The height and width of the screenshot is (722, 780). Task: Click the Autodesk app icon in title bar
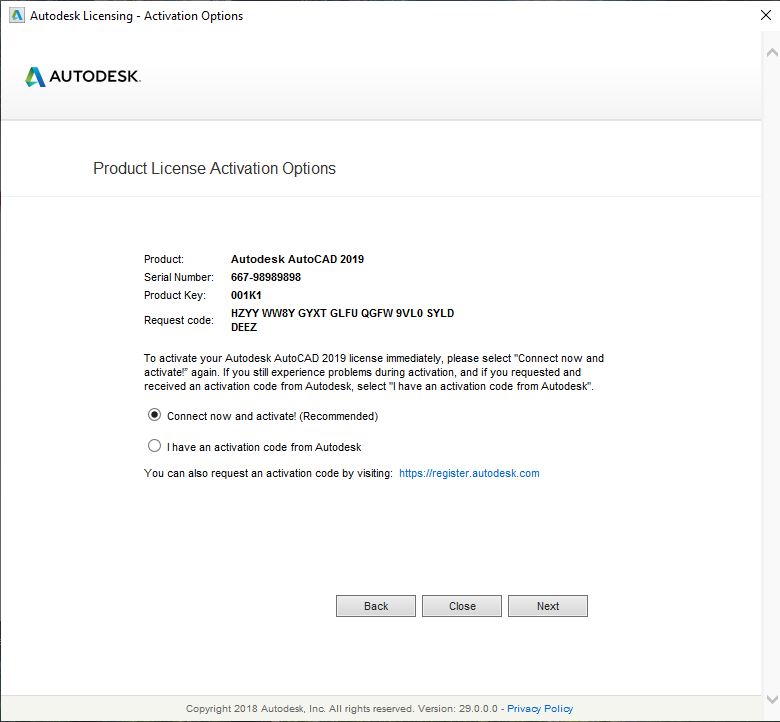point(16,15)
